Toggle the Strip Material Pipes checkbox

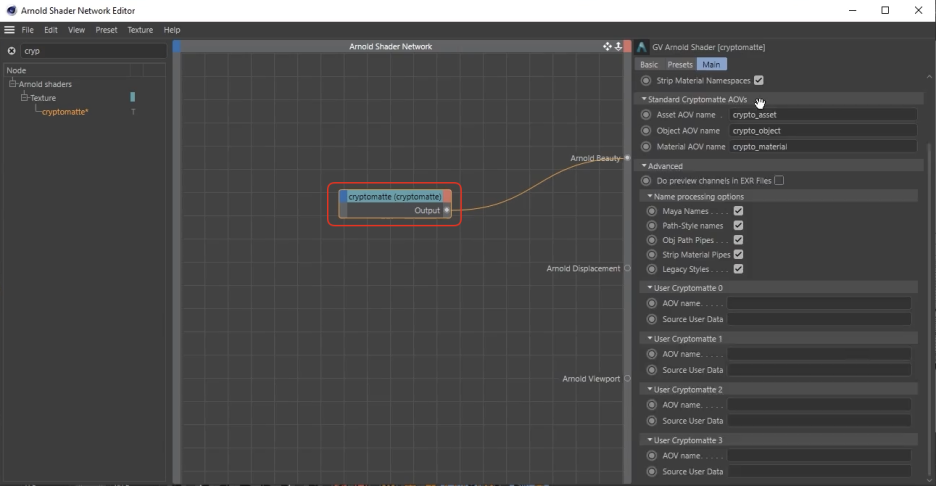pos(738,254)
